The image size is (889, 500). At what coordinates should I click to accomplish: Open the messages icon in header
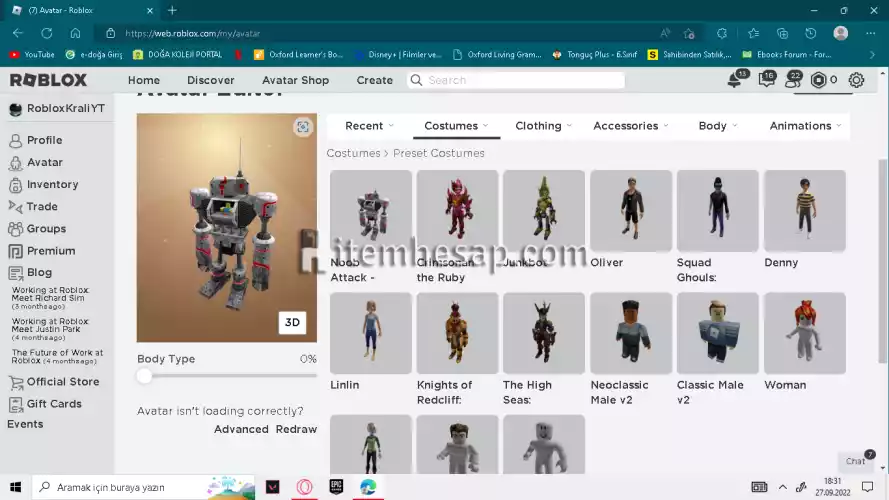click(765, 81)
